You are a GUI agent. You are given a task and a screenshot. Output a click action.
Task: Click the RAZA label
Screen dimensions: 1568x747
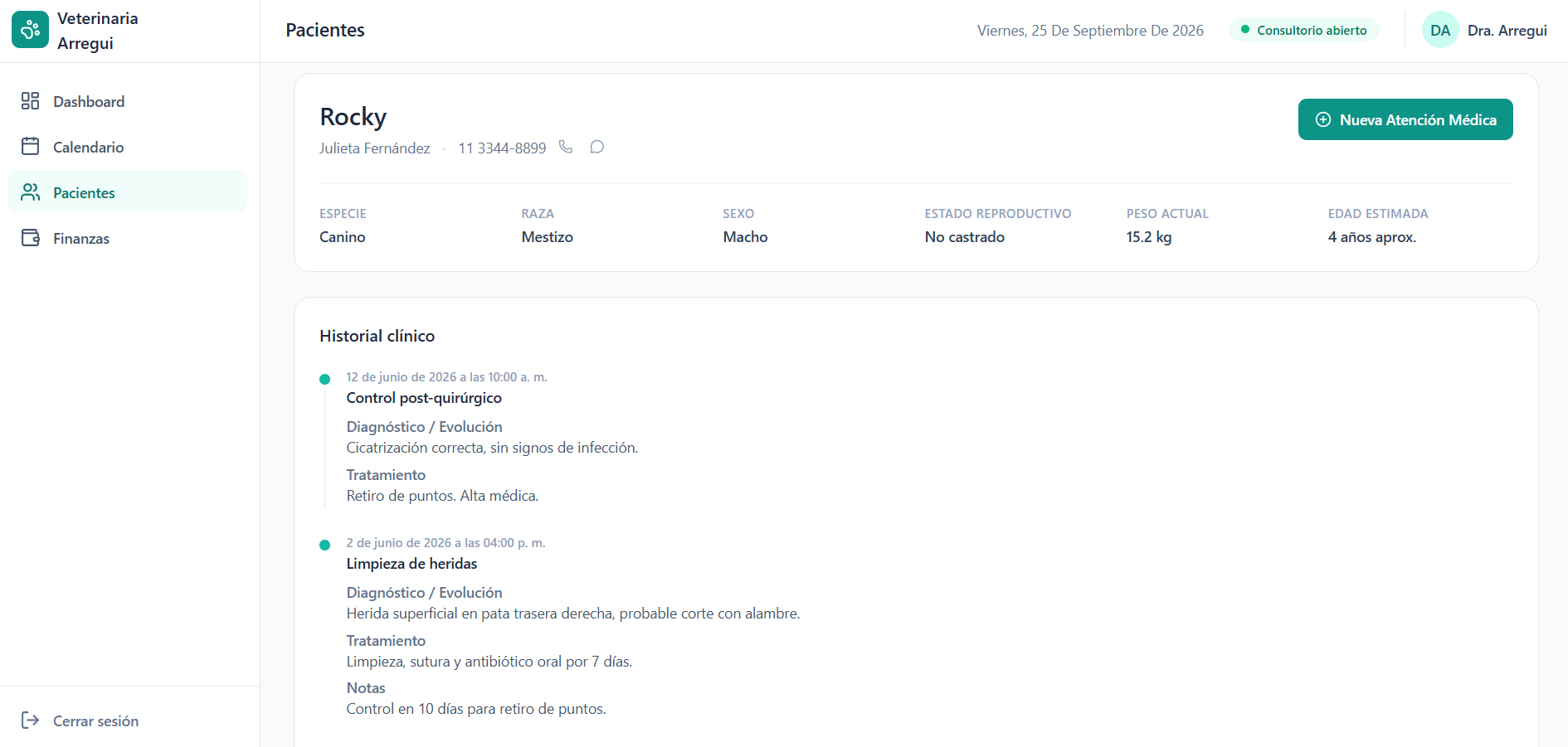[x=538, y=214]
